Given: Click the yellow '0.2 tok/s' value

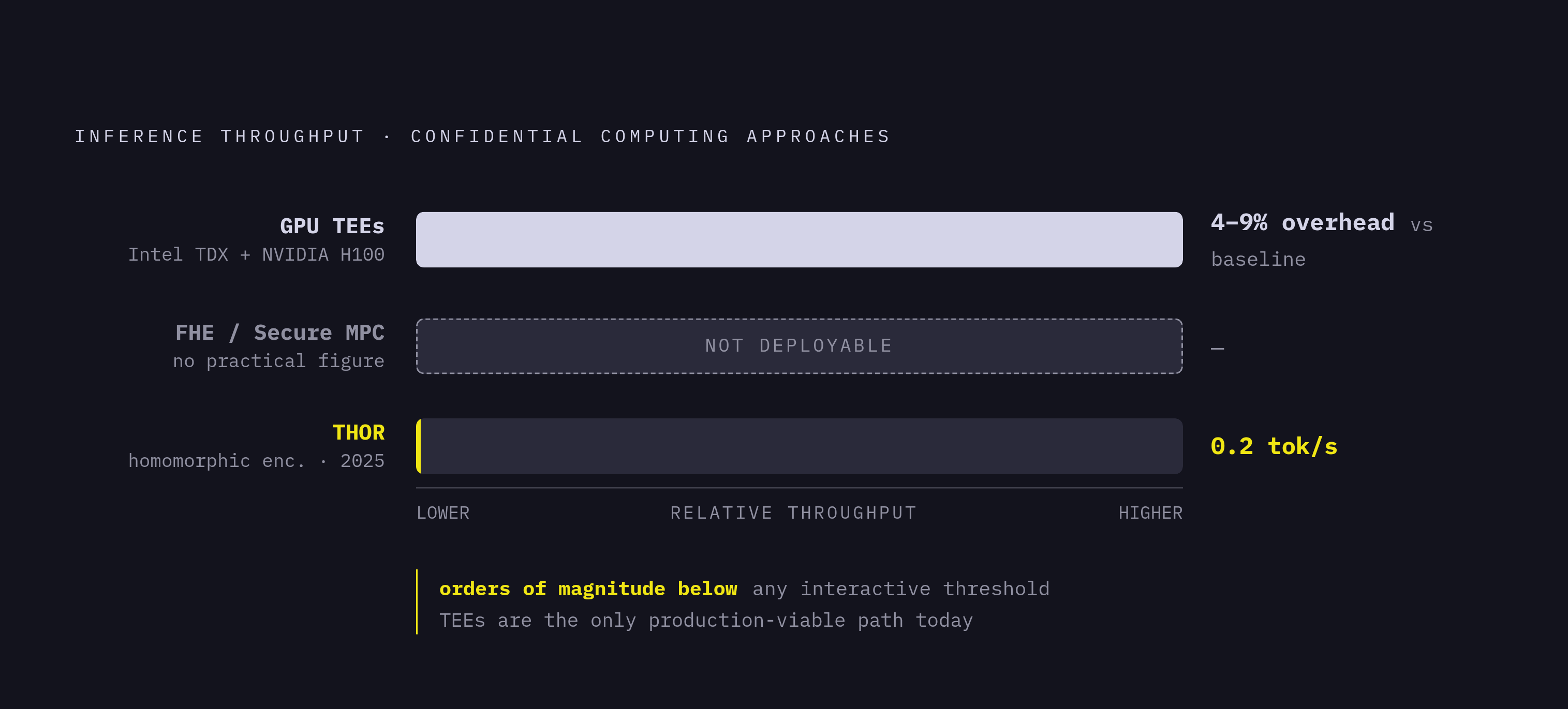Looking at the screenshot, I should click(1274, 446).
